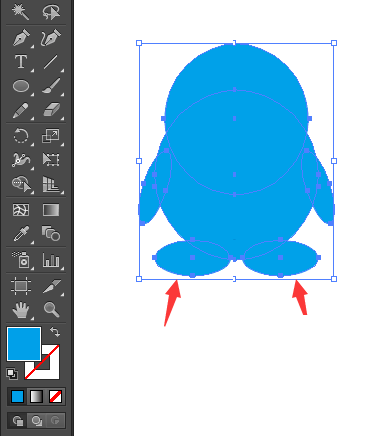Choose the Type tool

[x=21, y=62]
